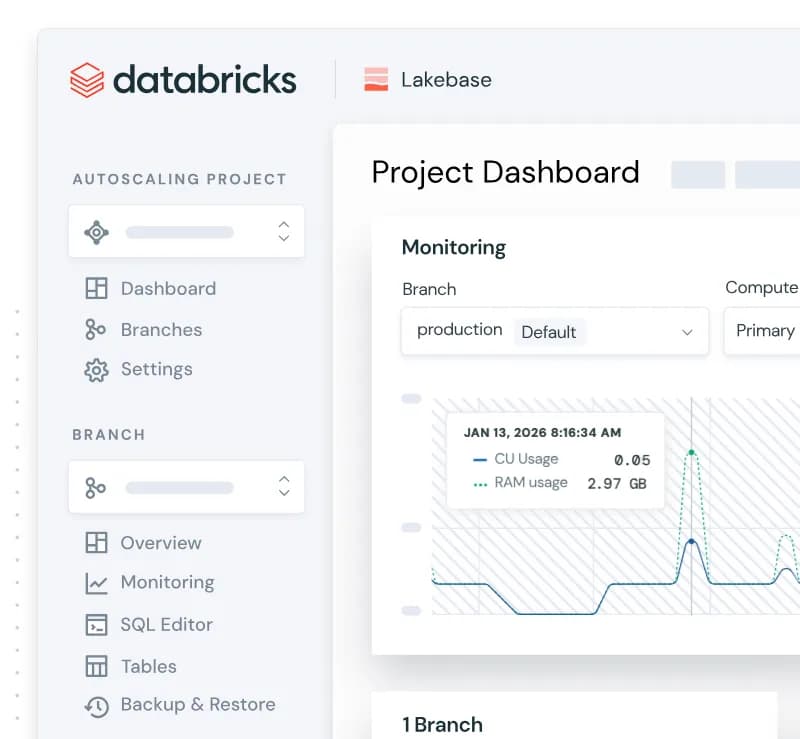Expand the autoscaling project selector

point(186,232)
